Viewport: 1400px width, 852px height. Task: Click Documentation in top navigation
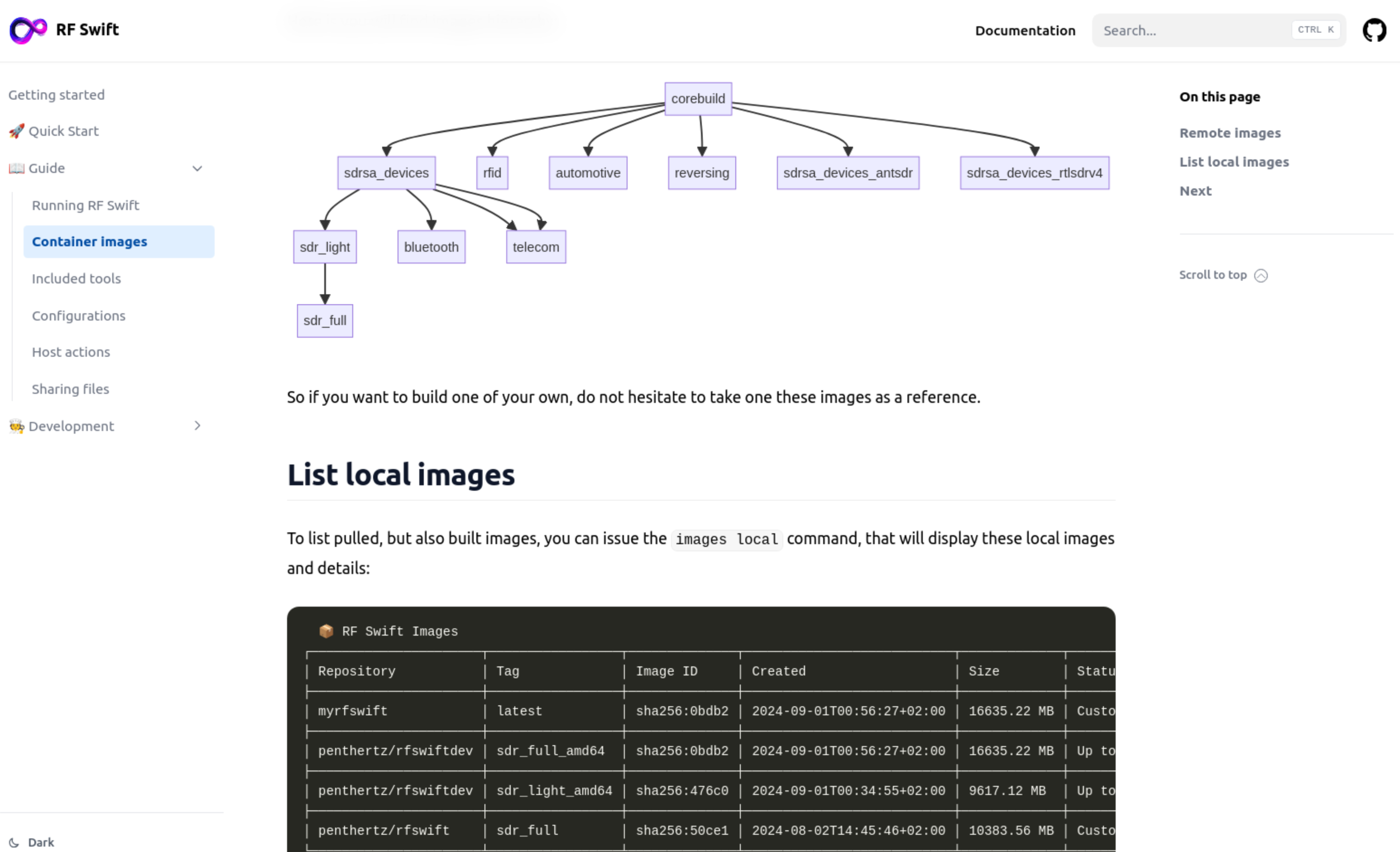pyautogui.click(x=1025, y=30)
